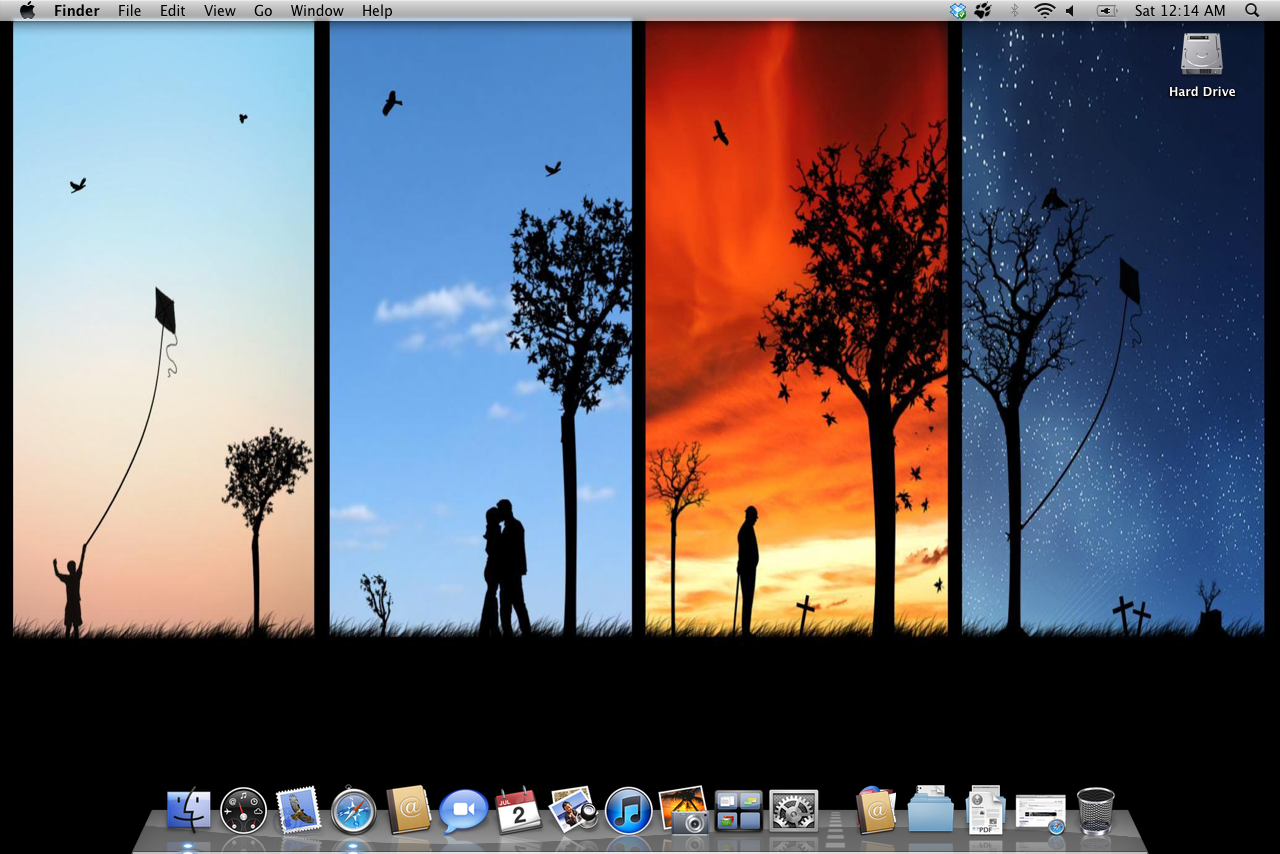Screen dimensions: 1280x854
Task: Open iCal calendar in the dock
Action: click(x=519, y=811)
